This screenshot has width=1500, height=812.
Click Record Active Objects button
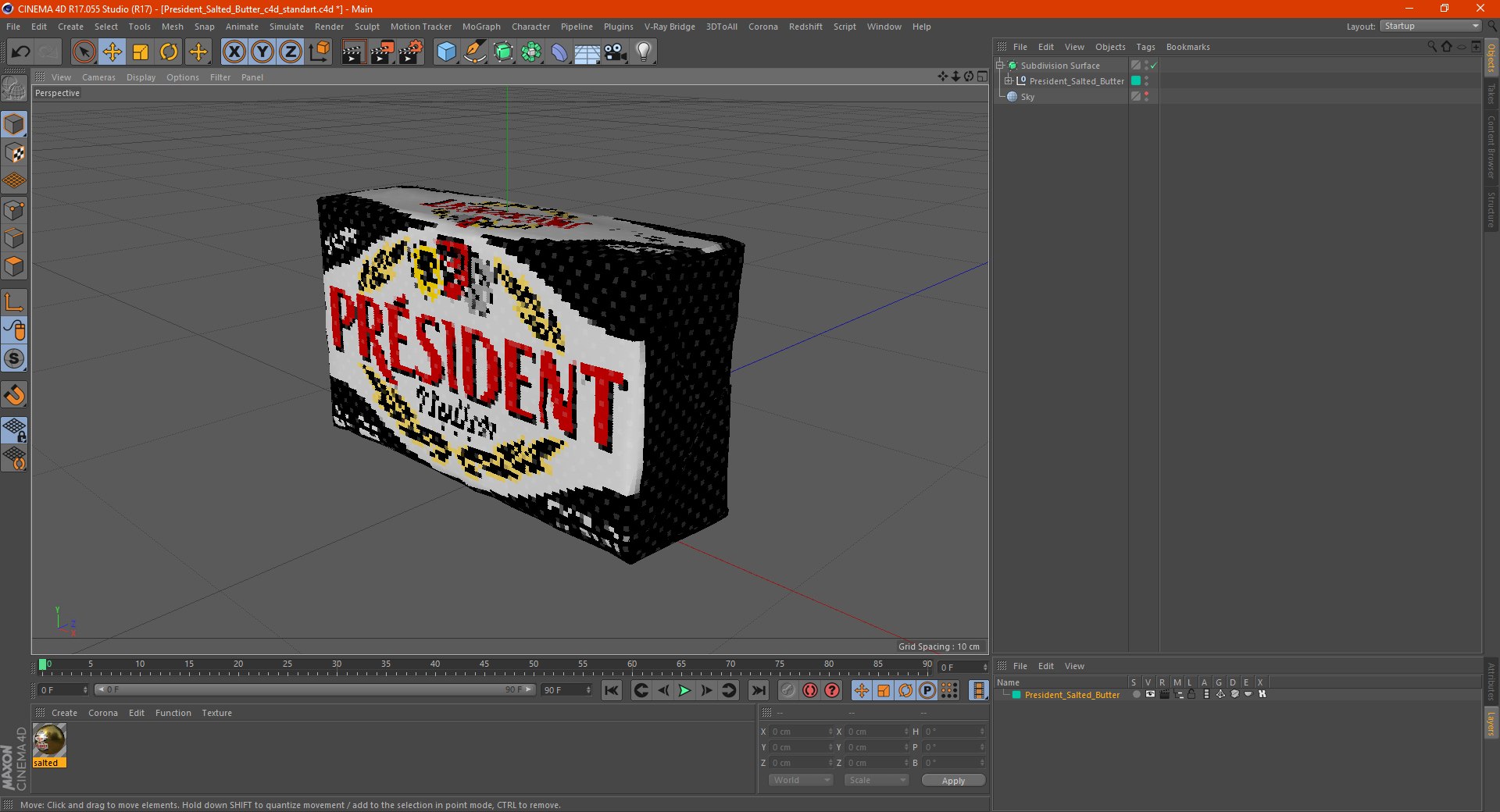(x=787, y=690)
